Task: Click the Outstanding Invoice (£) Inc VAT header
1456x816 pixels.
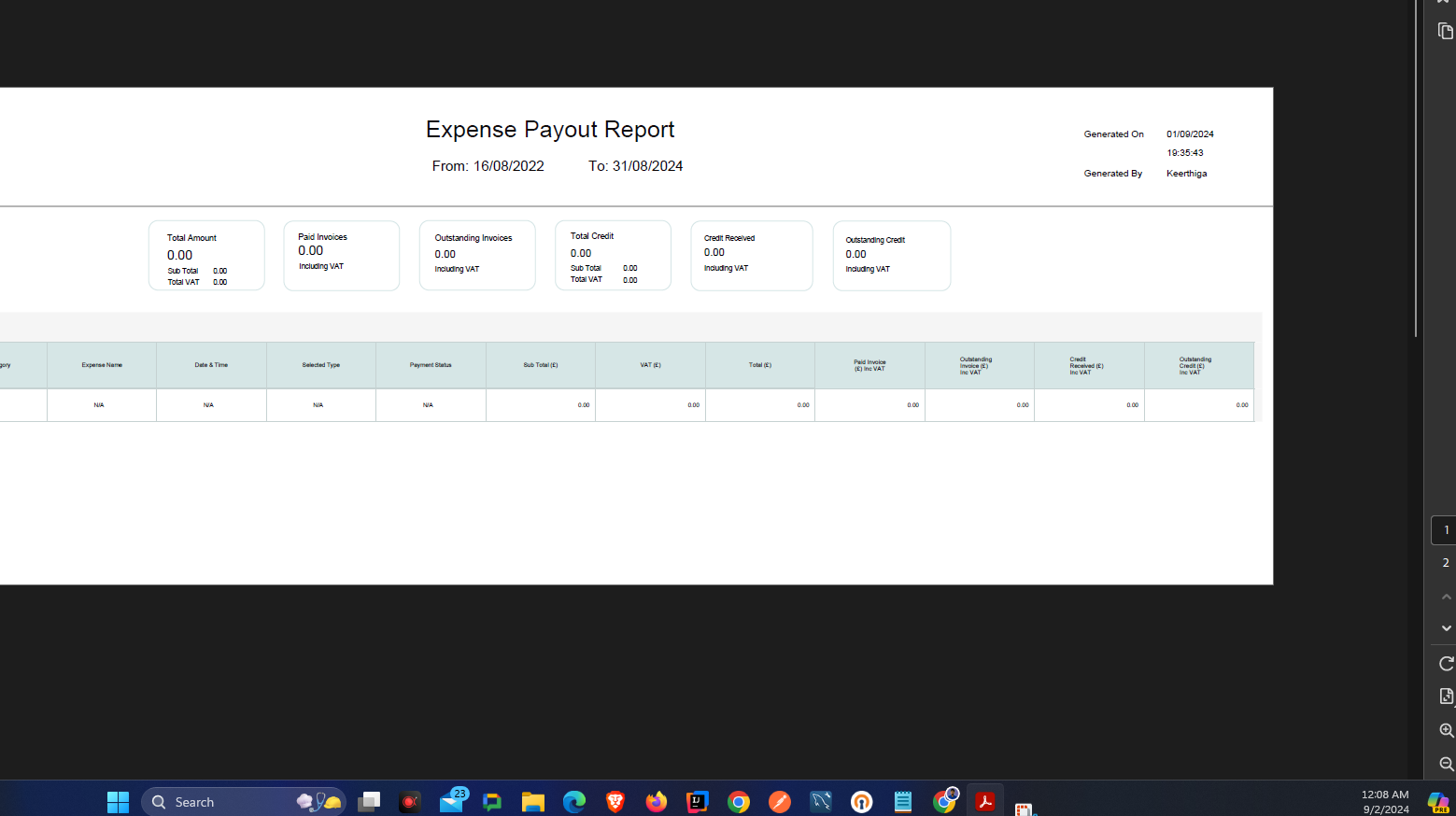Action: [x=980, y=365]
